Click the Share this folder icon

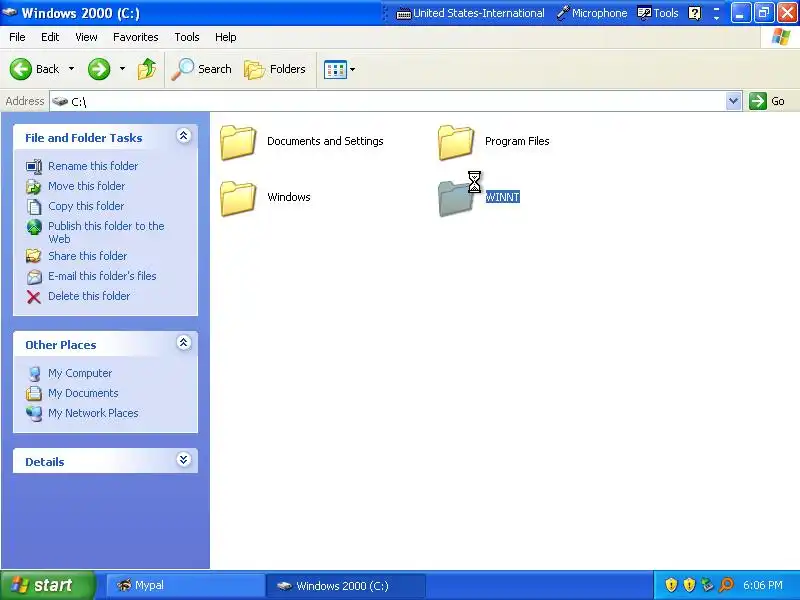[x=34, y=256]
